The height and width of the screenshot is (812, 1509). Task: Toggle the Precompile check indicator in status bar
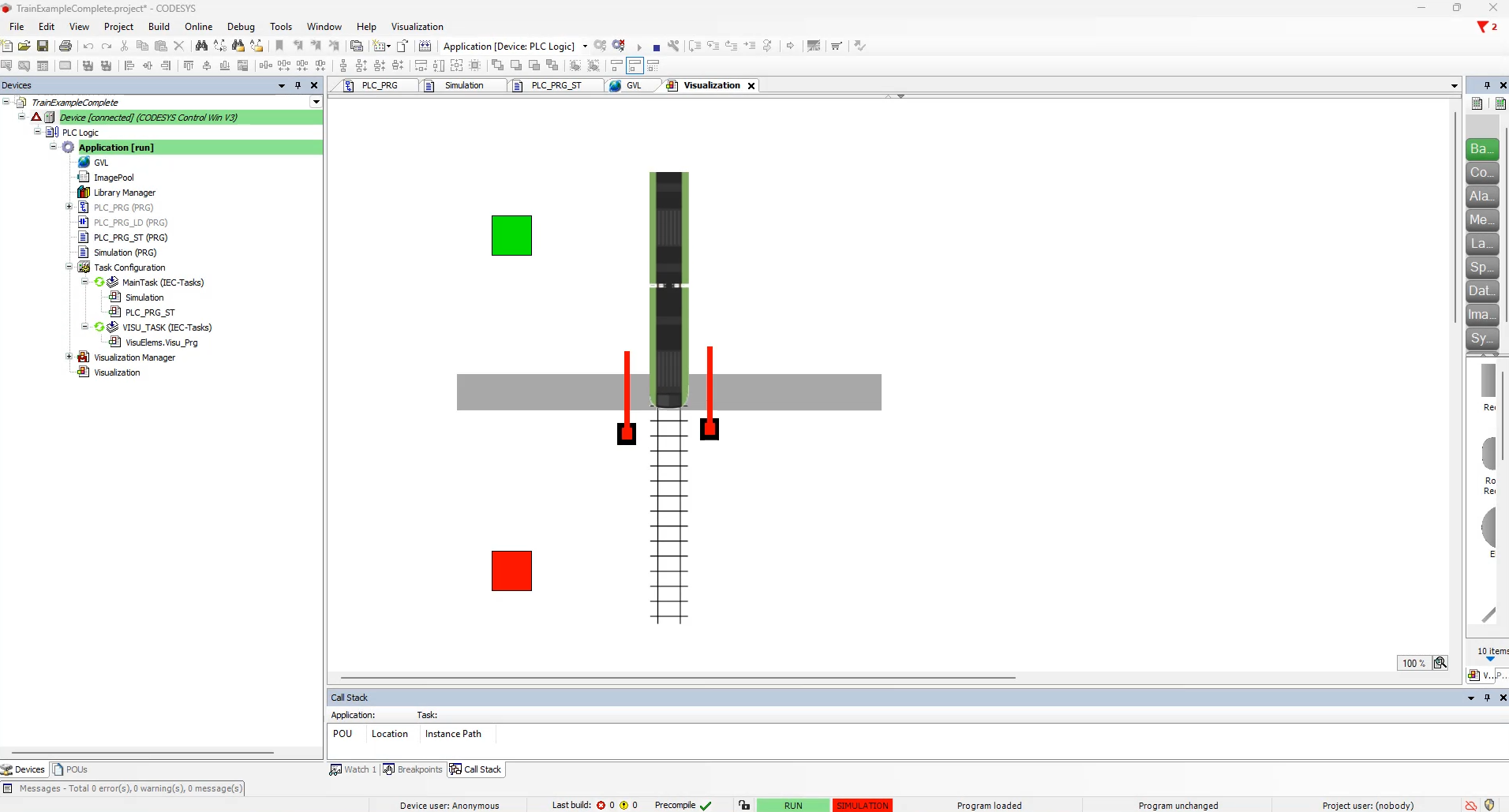[706, 806]
